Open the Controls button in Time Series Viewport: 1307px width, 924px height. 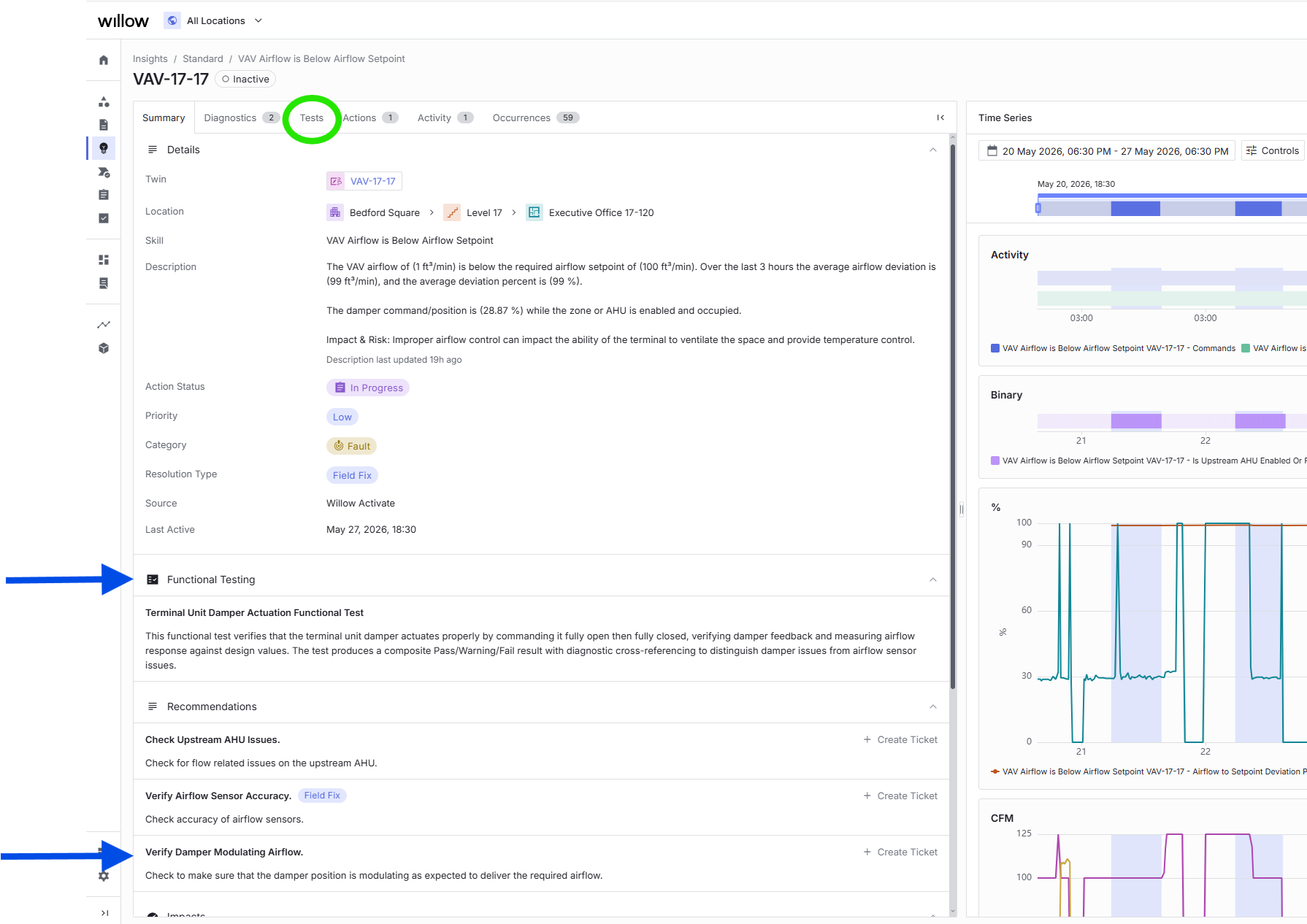click(x=1273, y=151)
